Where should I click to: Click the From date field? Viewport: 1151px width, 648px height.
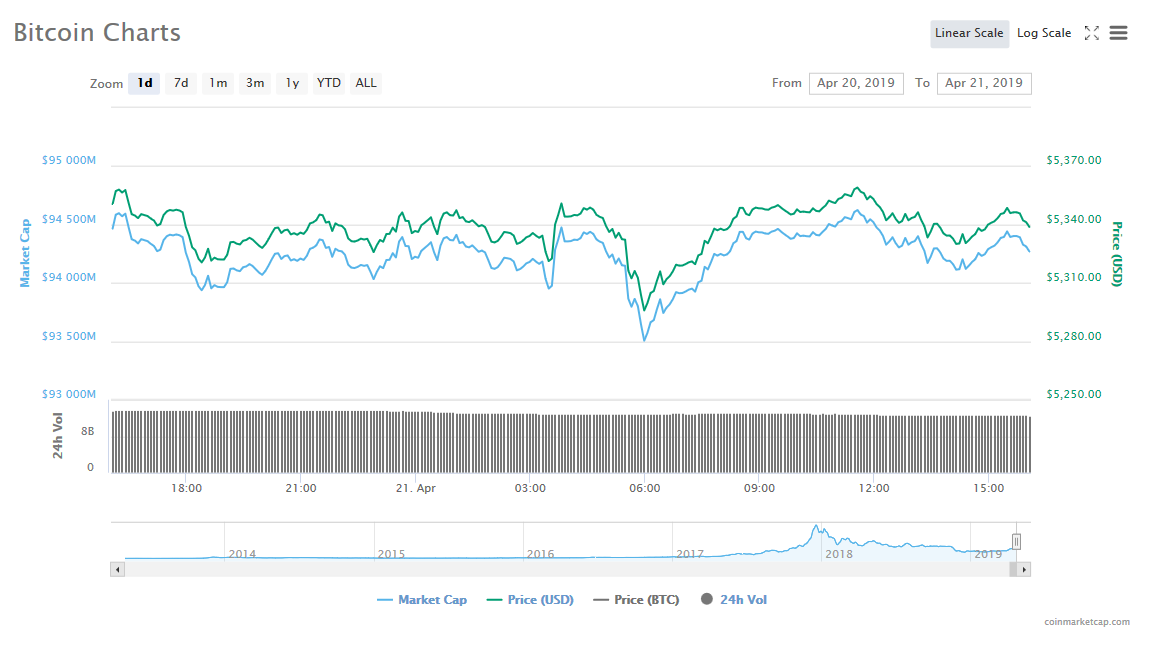pos(856,83)
